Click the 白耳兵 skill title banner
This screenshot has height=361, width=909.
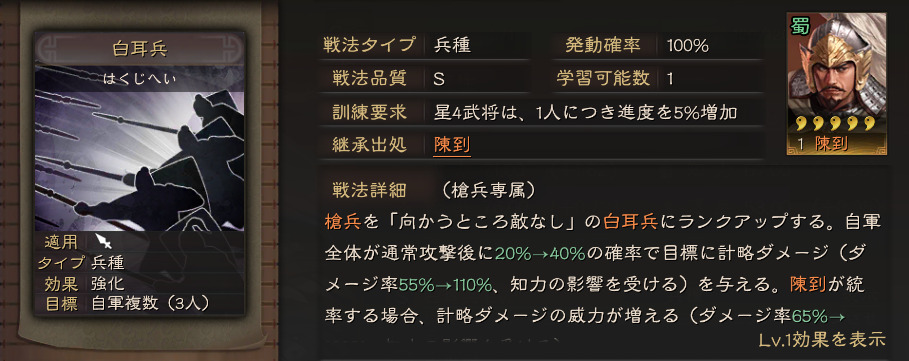click(x=139, y=49)
